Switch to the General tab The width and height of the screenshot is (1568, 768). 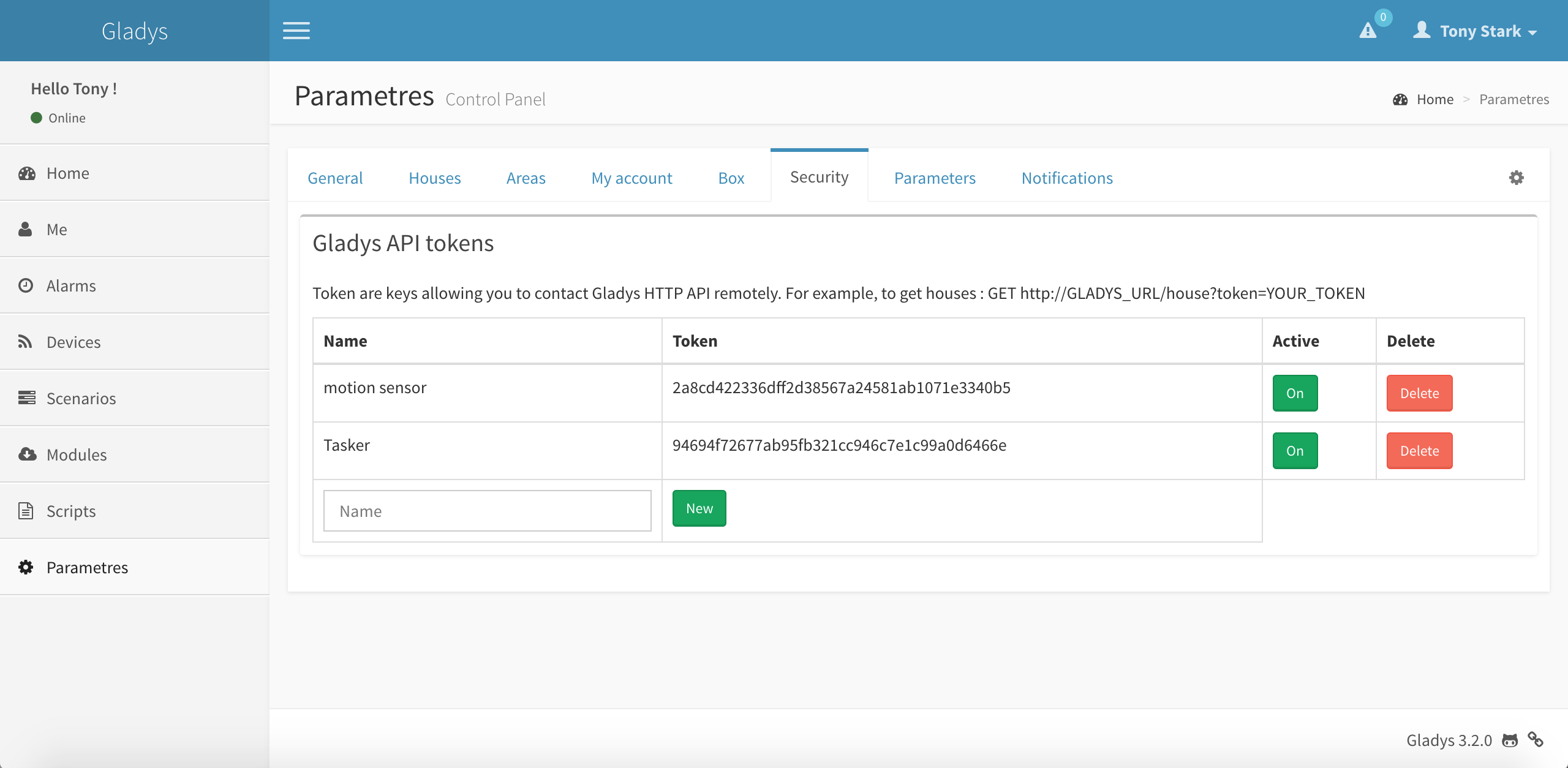coord(336,177)
